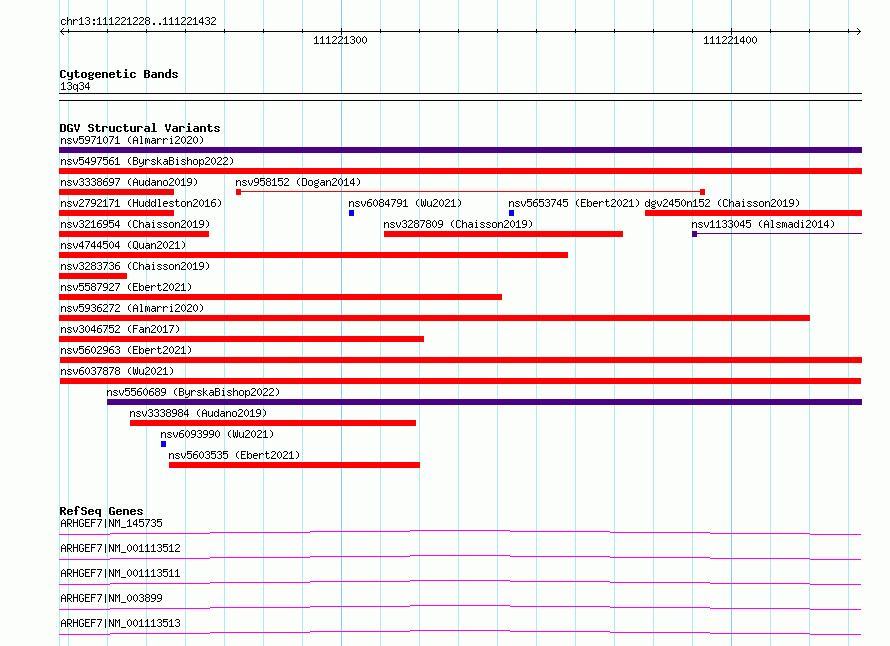Open ARHGEF7|NM_001113513 gene label

(x=120, y=623)
